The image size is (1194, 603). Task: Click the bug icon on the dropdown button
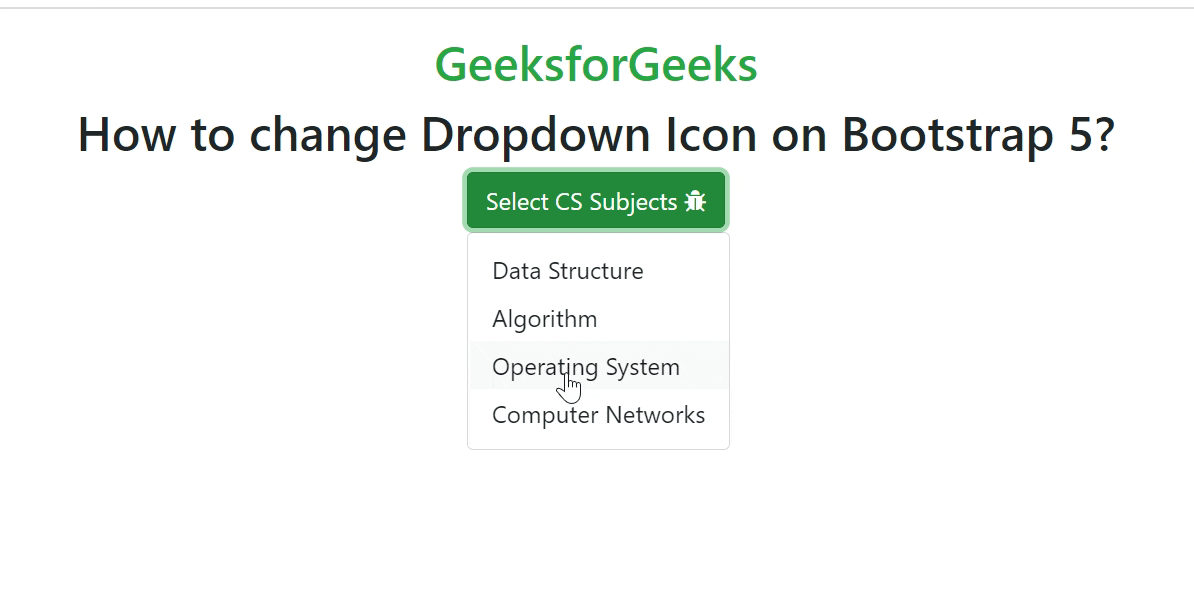pos(696,201)
